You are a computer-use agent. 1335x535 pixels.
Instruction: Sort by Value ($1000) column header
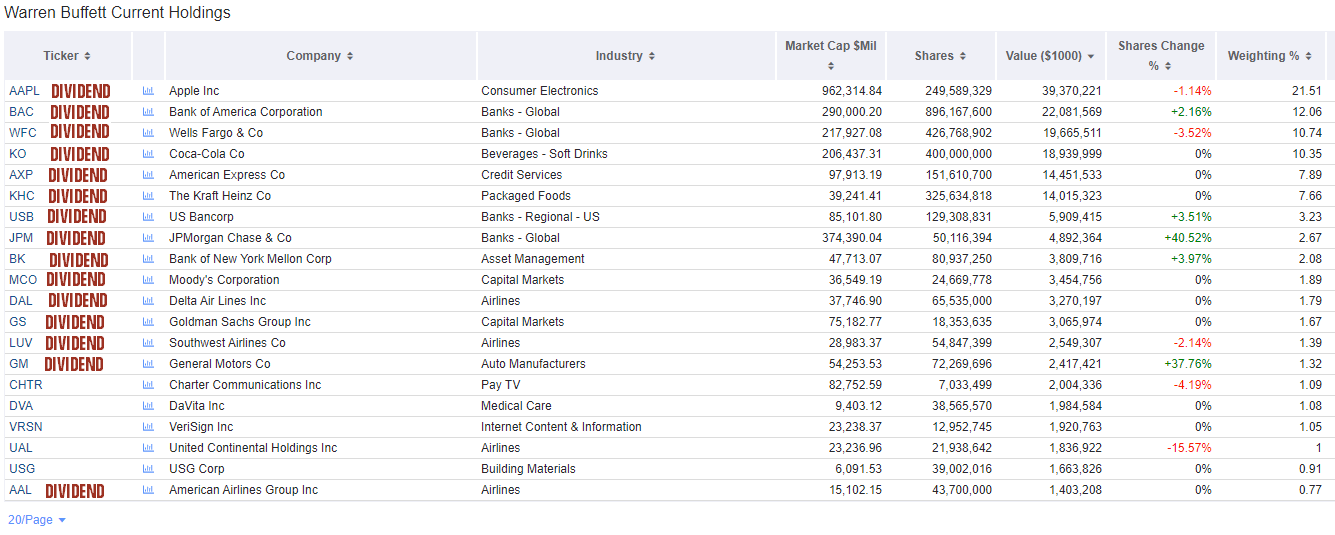tap(1050, 56)
